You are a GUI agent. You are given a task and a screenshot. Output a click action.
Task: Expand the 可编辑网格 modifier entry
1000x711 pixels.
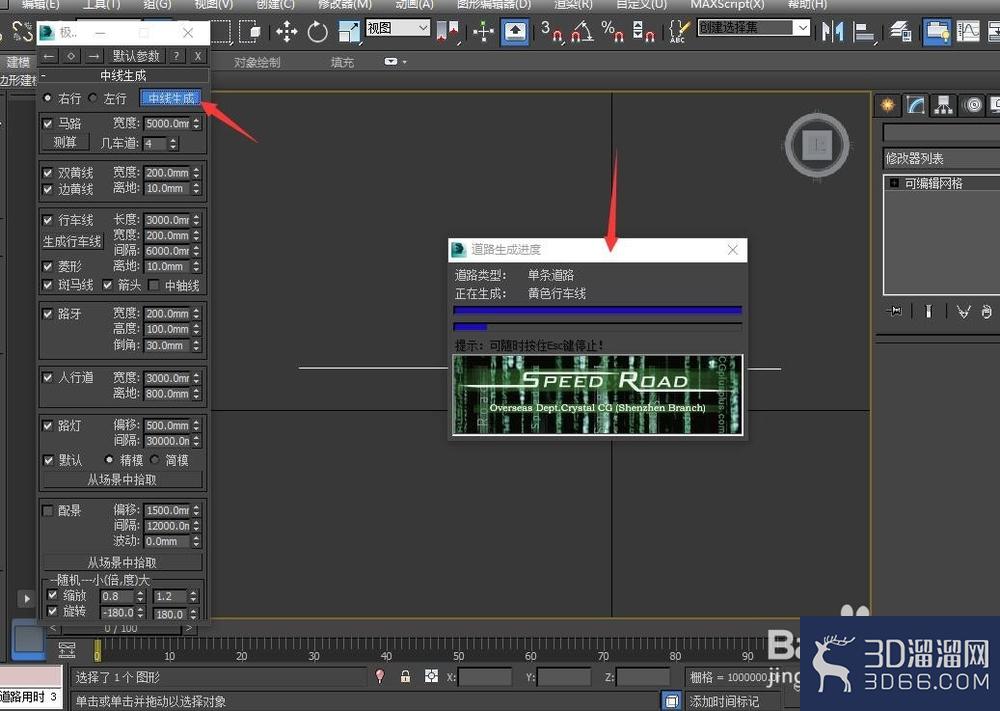(x=894, y=183)
